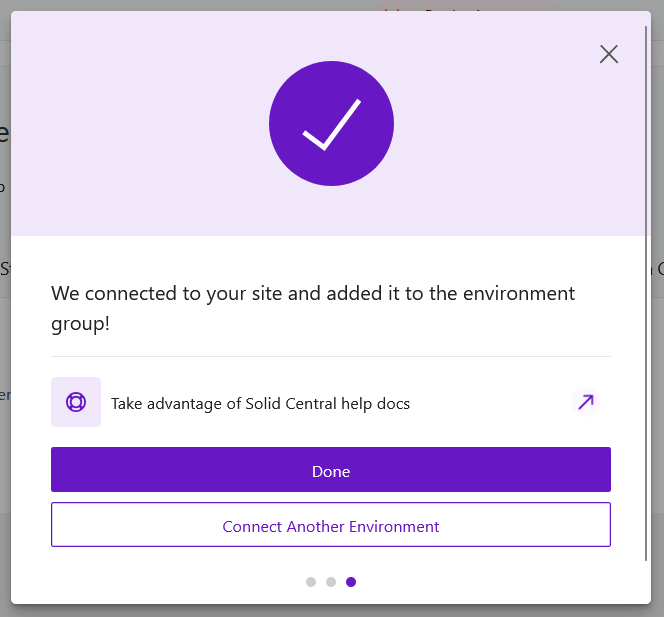Open the Solid Central help docs link text
The width and height of the screenshot is (664, 617).
tap(260, 404)
